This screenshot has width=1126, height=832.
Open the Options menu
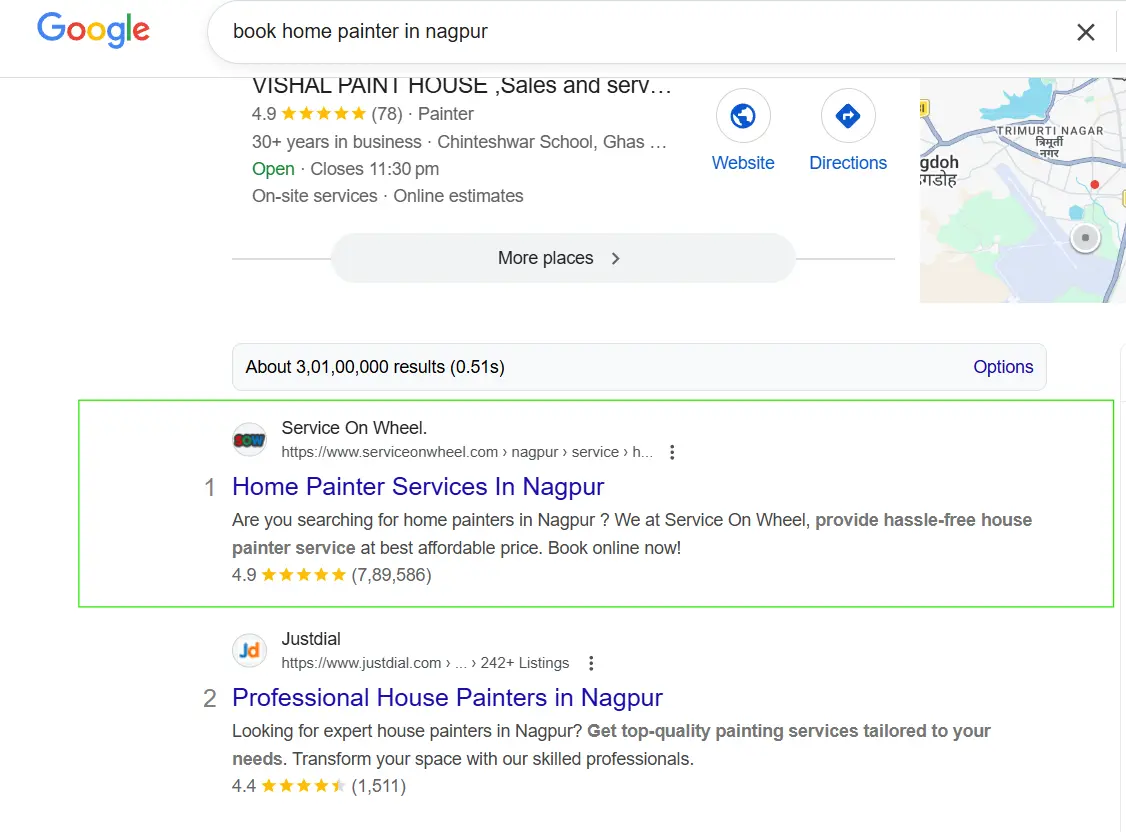coord(1002,367)
